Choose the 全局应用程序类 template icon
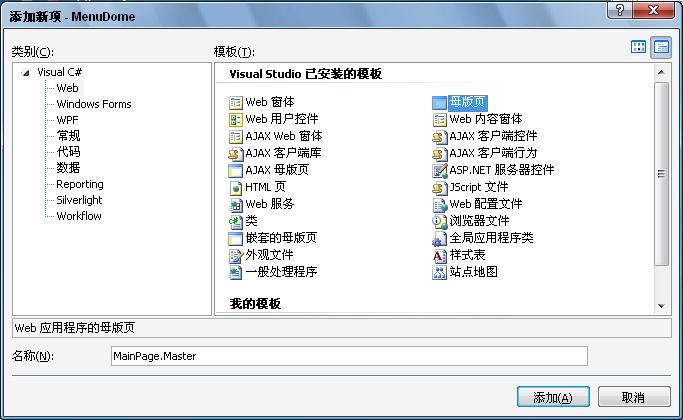 point(439,239)
